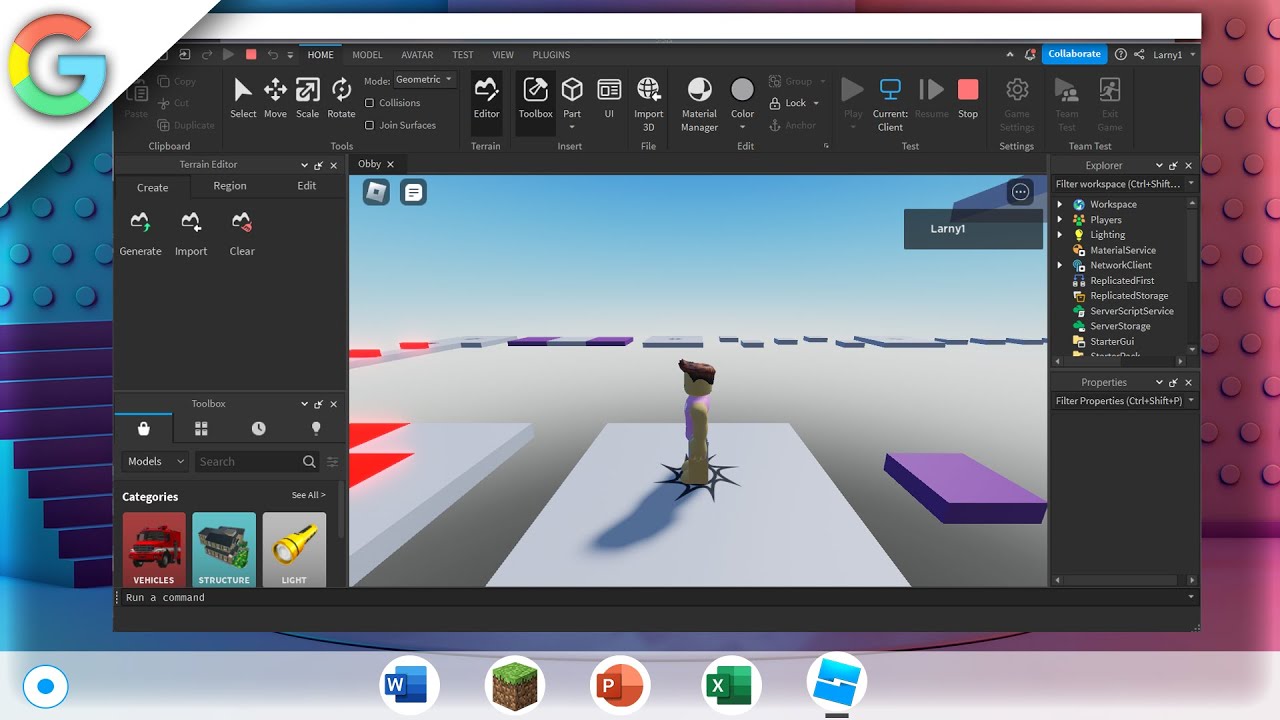Viewport: 1280px width, 720px height.
Task: Open the TEST ribbon tab
Action: coord(463,55)
